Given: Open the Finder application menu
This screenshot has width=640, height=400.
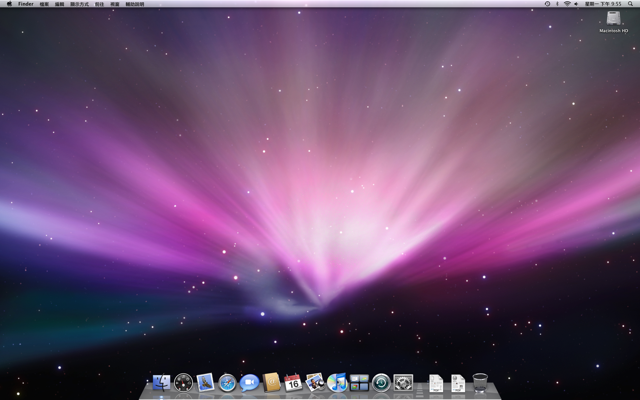Looking at the screenshot, I should click(x=26, y=4).
